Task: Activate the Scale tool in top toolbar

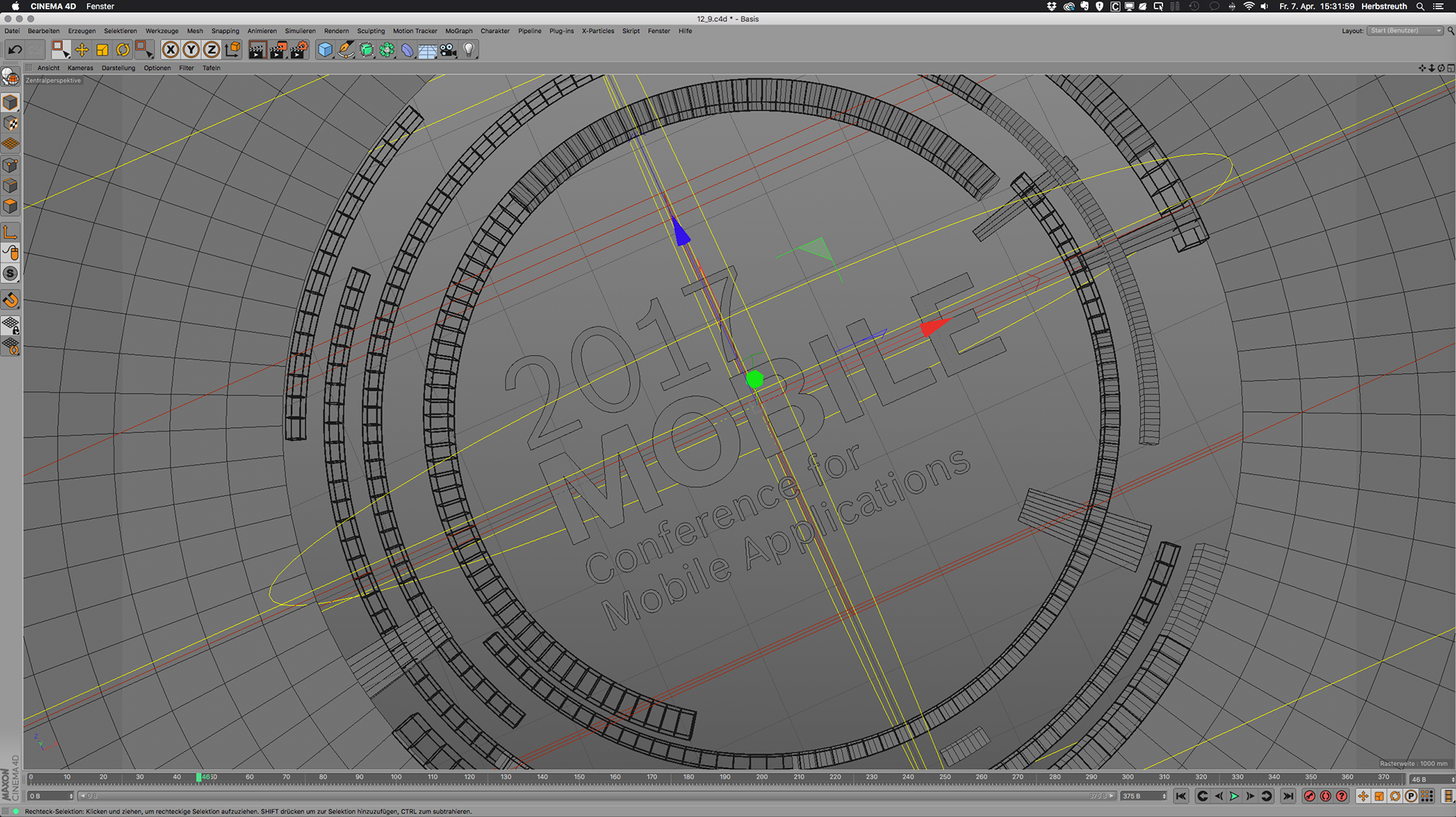Action: tap(102, 50)
